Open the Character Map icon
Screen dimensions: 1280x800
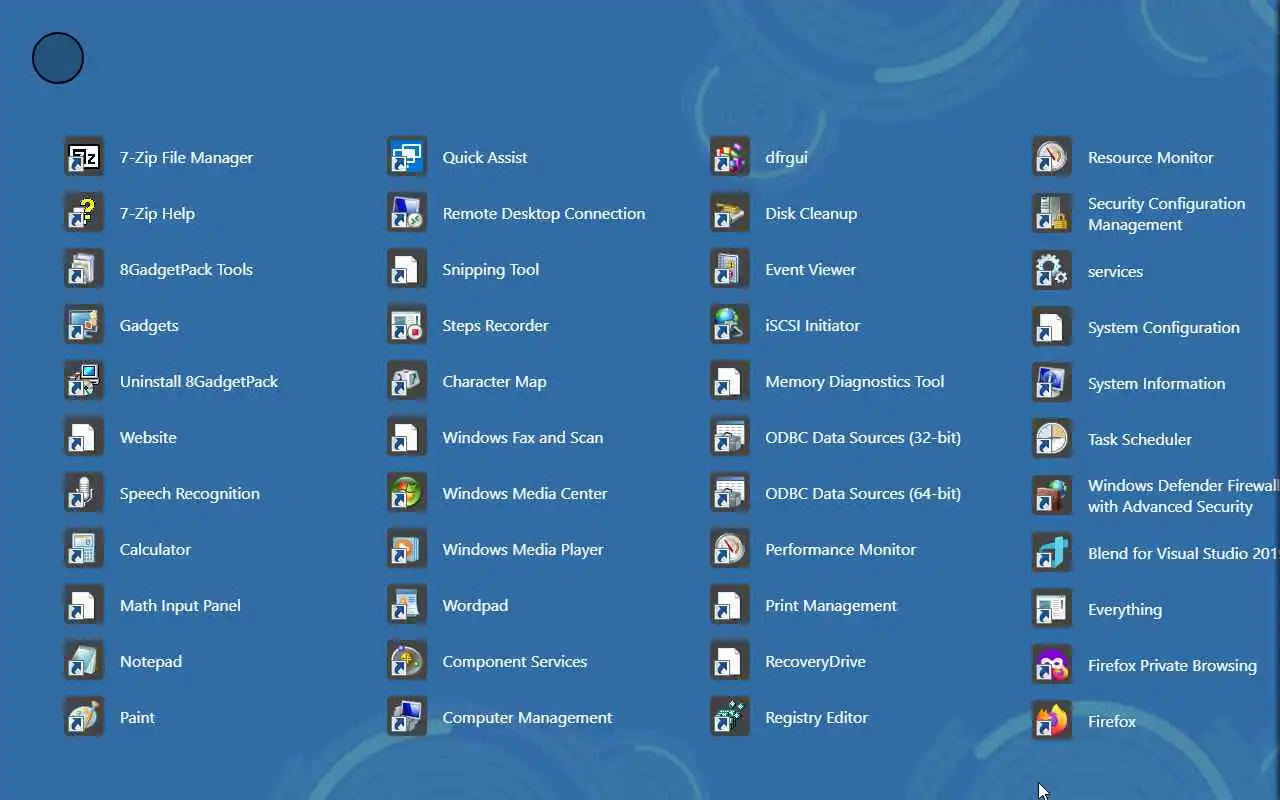(407, 381)
